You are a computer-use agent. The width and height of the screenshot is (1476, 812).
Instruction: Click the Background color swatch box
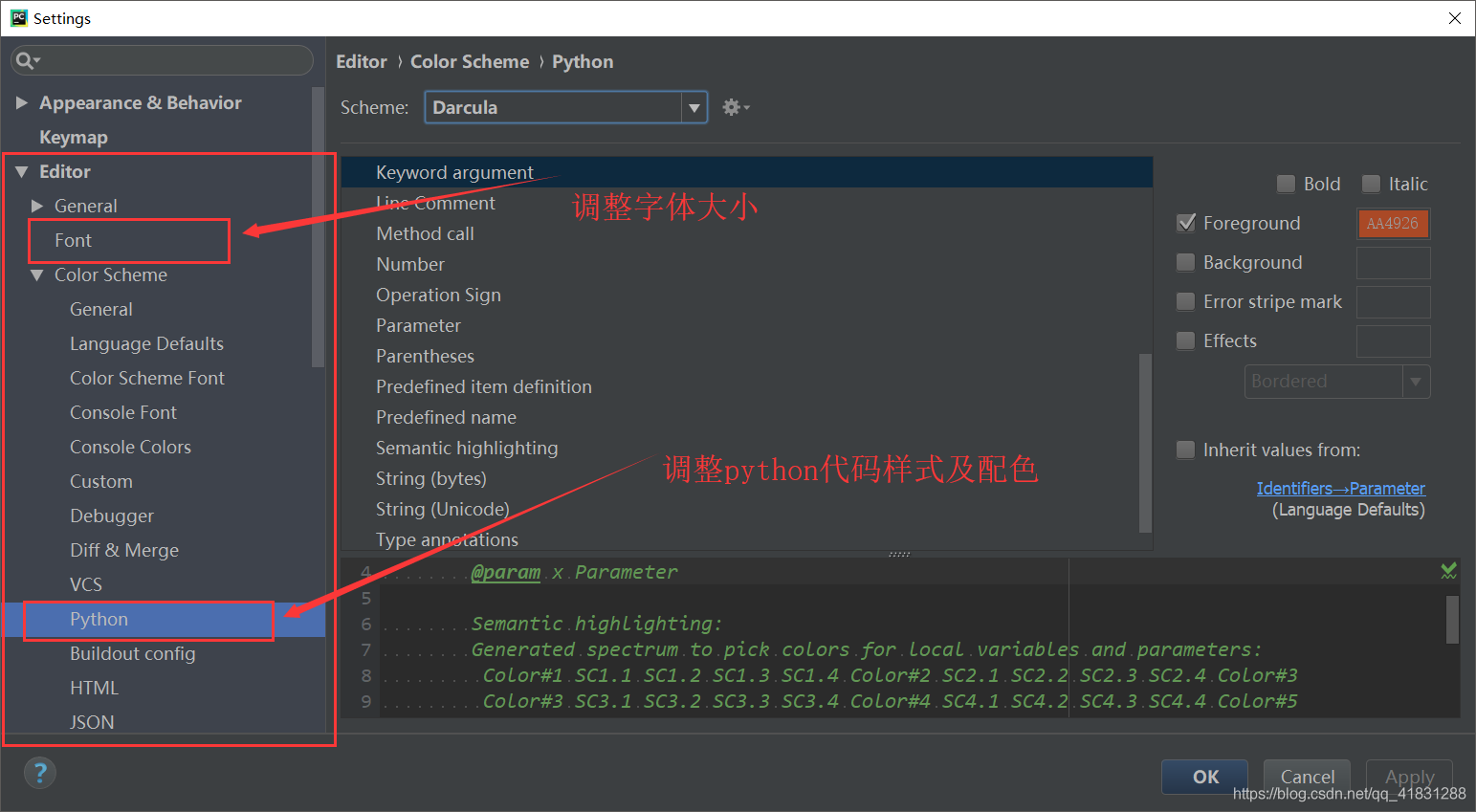click(1393, 262)
